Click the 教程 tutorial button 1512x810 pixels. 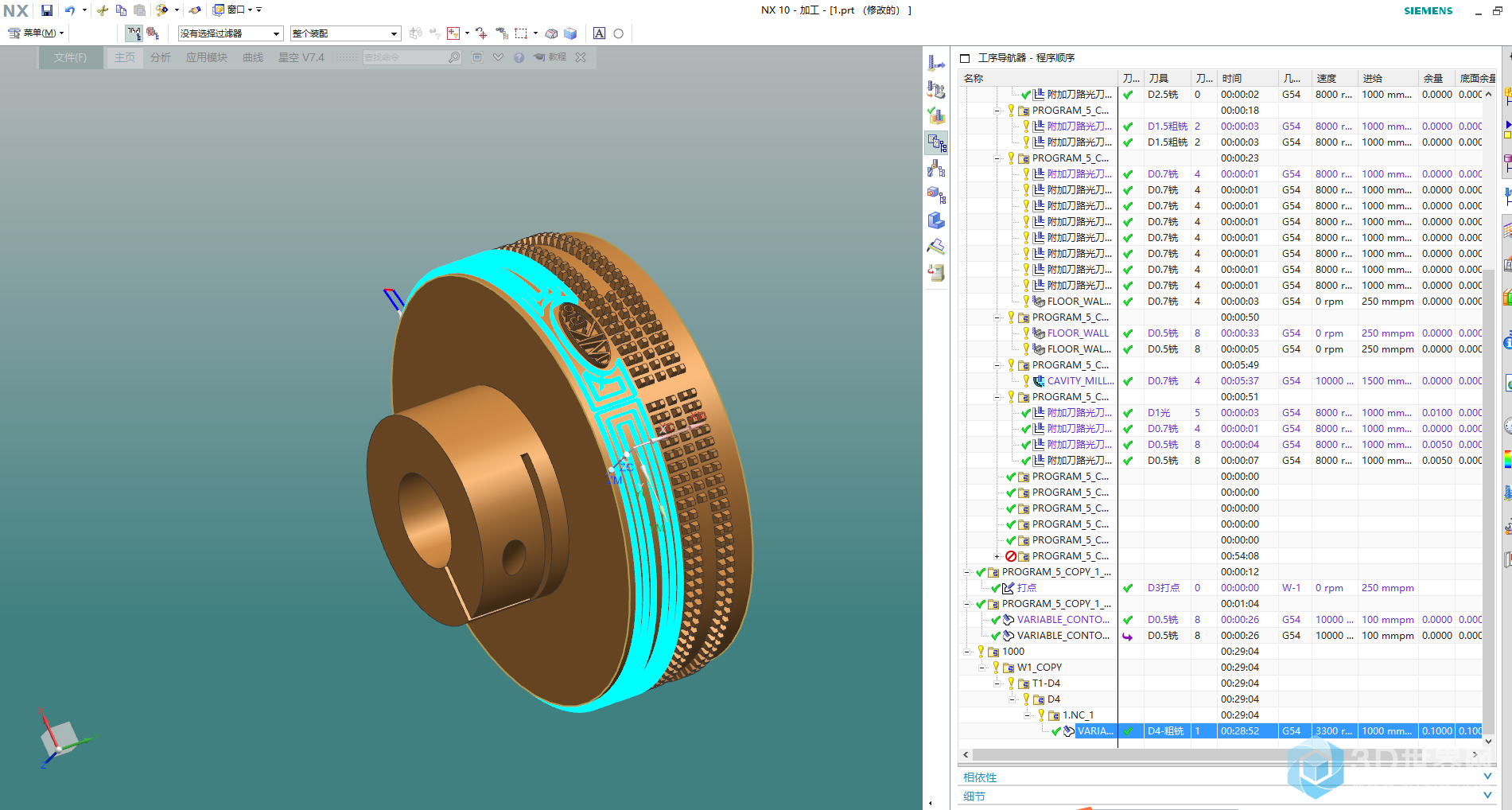coord(550,57)
